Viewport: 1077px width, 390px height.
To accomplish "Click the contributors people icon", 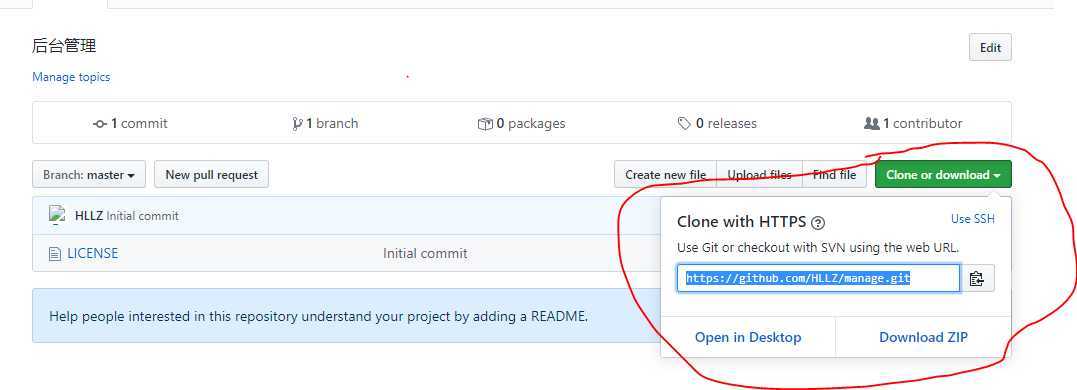I will (x=872, y=124).
